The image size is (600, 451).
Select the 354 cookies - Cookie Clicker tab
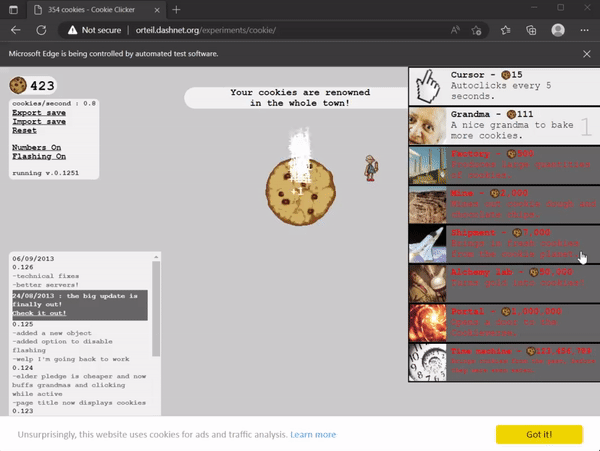point(97,10)
